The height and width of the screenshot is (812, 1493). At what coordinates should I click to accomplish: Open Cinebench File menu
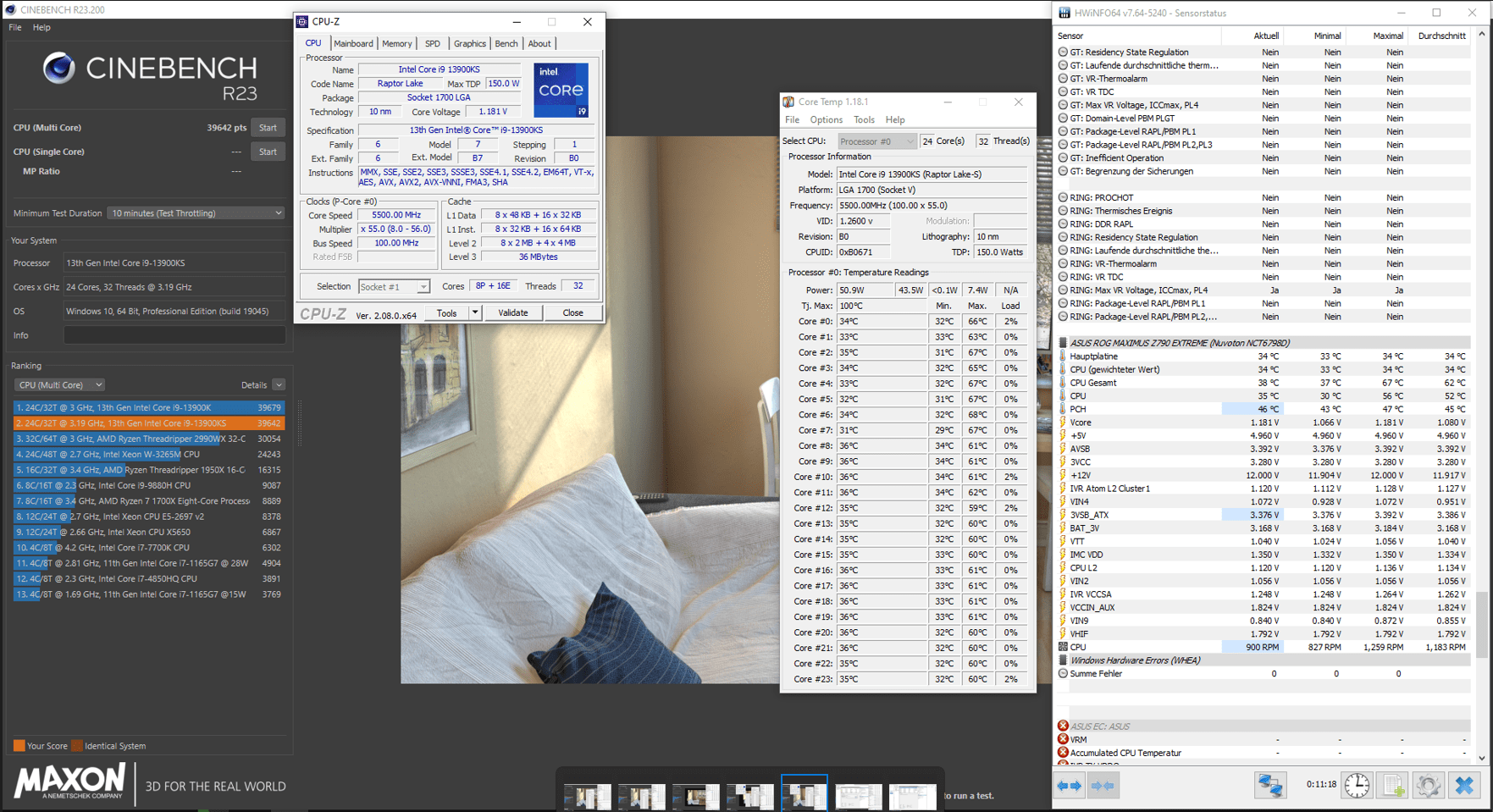15,27
